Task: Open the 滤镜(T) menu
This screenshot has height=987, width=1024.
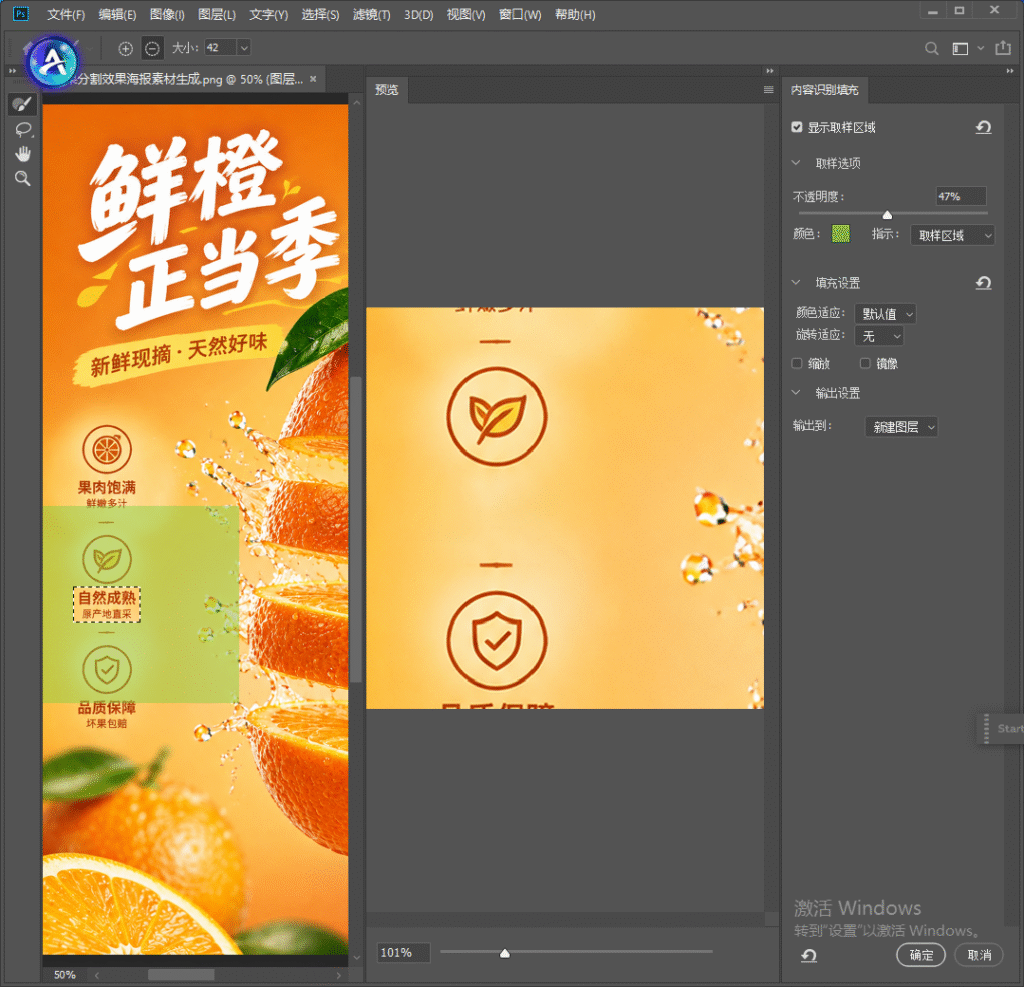Action: pos(372,14)
